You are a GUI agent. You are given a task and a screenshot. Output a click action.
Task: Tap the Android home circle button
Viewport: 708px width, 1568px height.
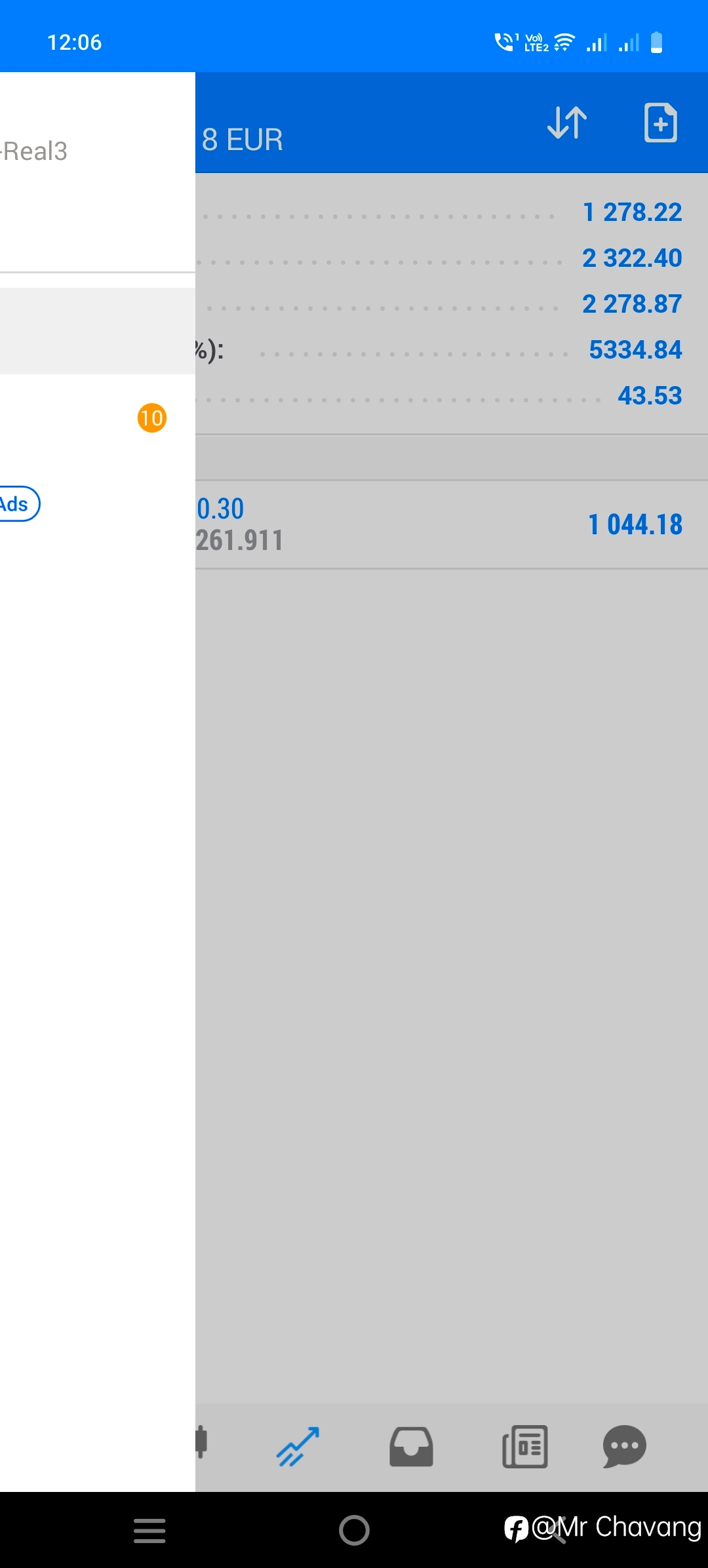click(x=354, y=1530)
